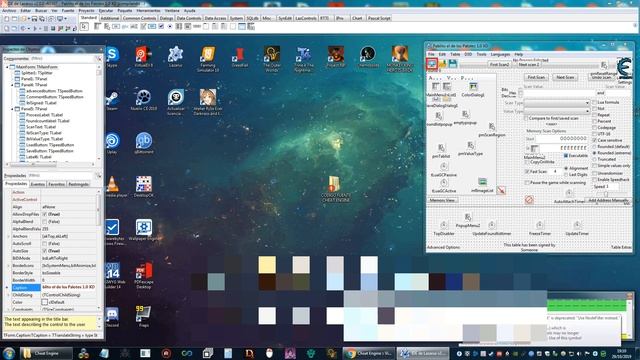This screenshot has height=360, width=640.
Task: Select the emptypopup component icon
Action: 465,114
